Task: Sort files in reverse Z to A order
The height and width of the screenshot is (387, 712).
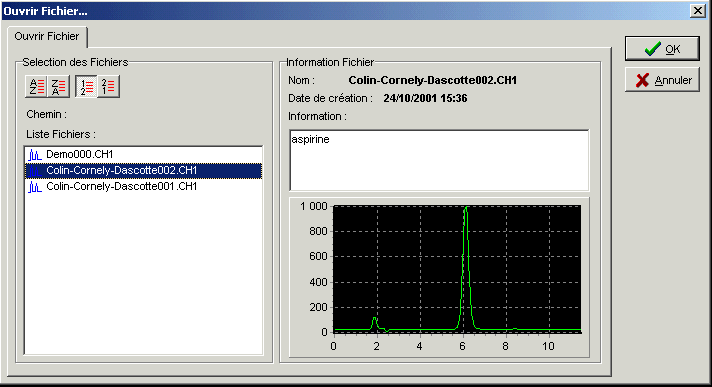Action: [58, 86]
